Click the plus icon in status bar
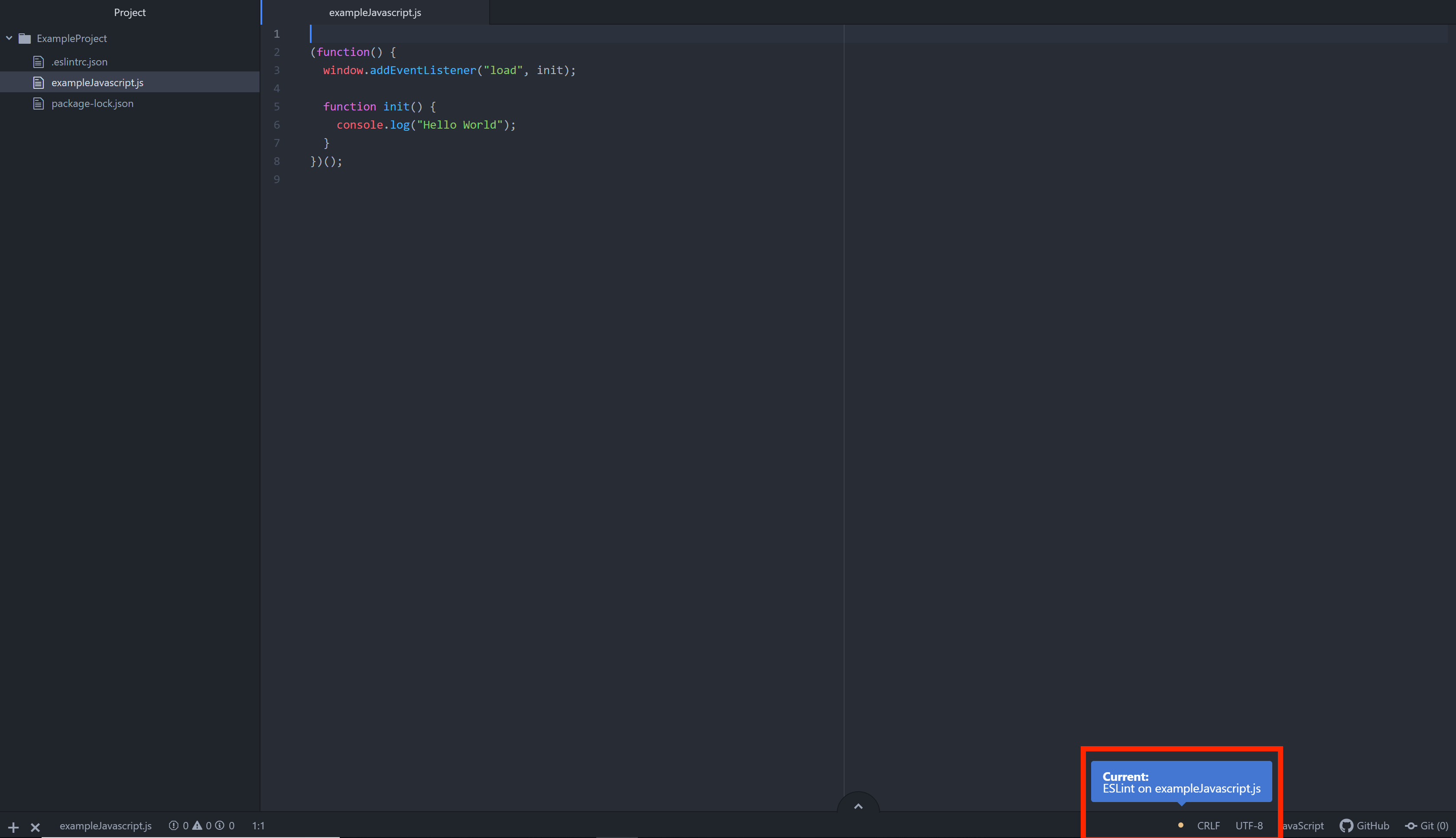 coord(13,827)
